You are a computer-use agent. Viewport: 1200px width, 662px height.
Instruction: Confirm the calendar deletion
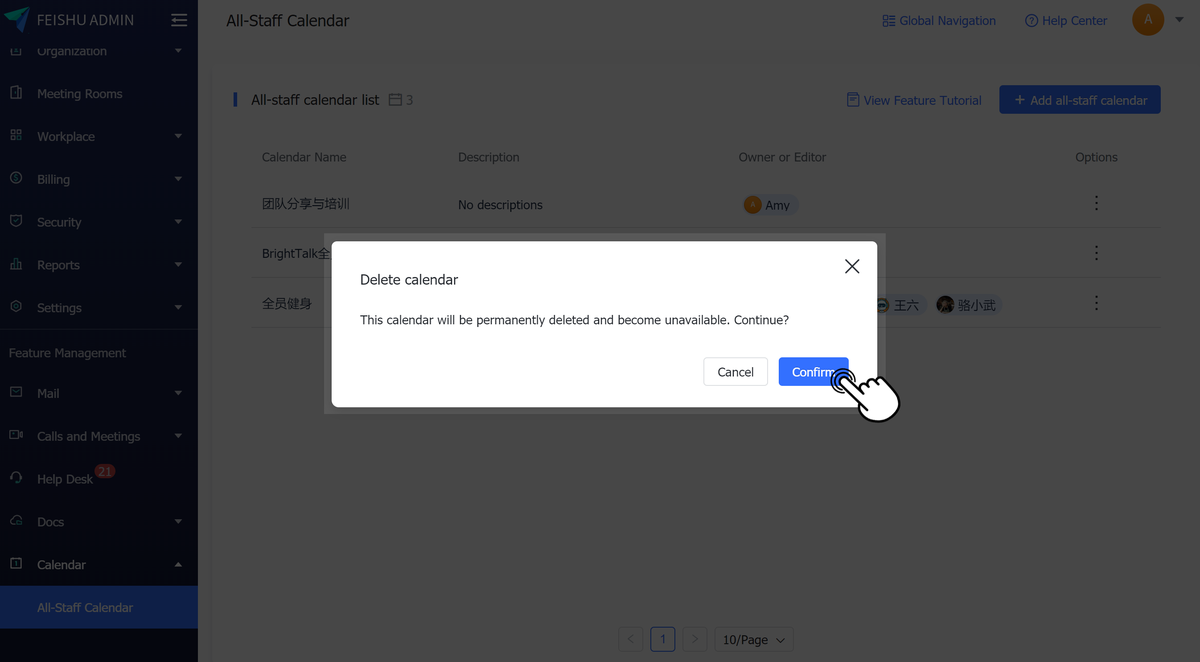(x=813, y=371)
